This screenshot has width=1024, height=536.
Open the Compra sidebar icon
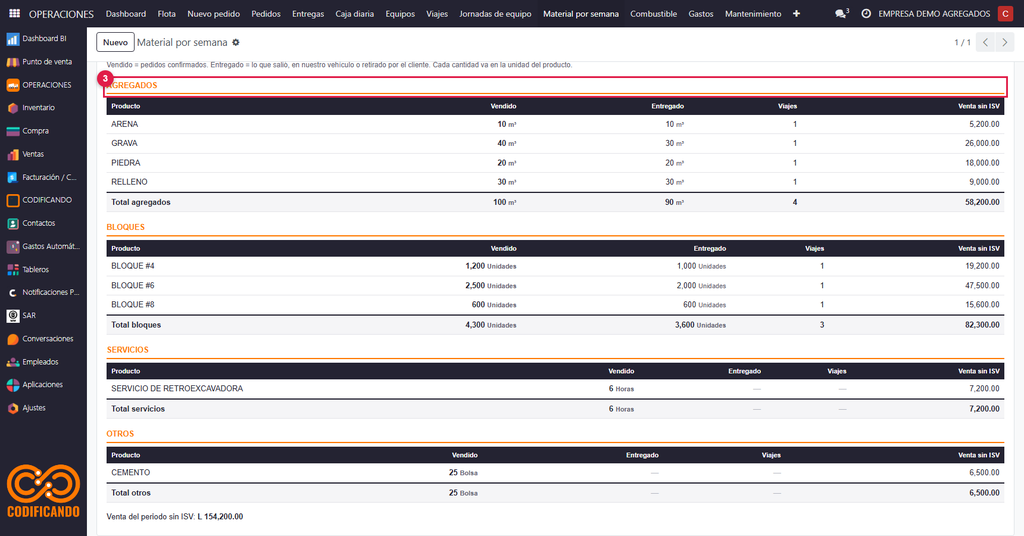point(12,131)
